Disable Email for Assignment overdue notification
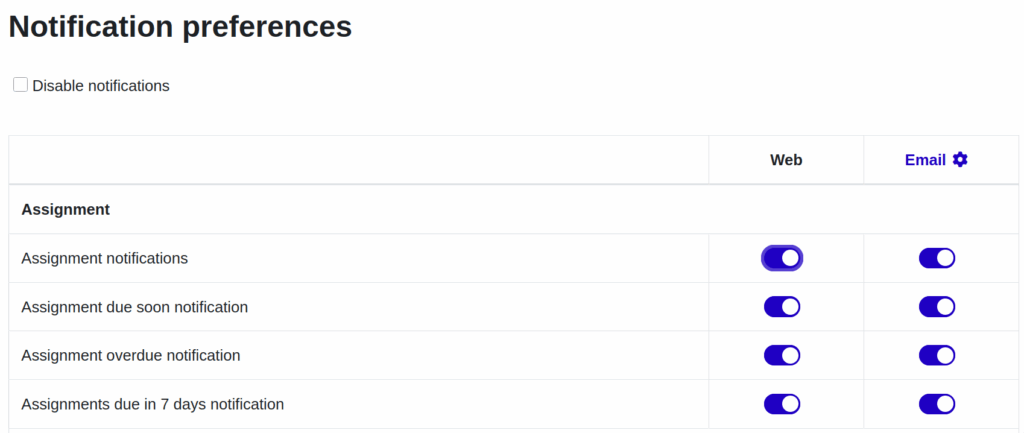 click(x=937, y=355)
